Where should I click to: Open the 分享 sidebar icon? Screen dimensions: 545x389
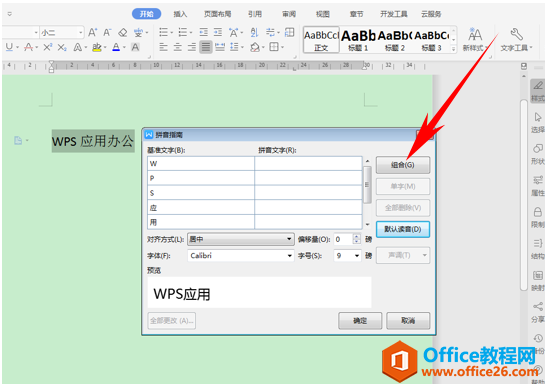537,313
